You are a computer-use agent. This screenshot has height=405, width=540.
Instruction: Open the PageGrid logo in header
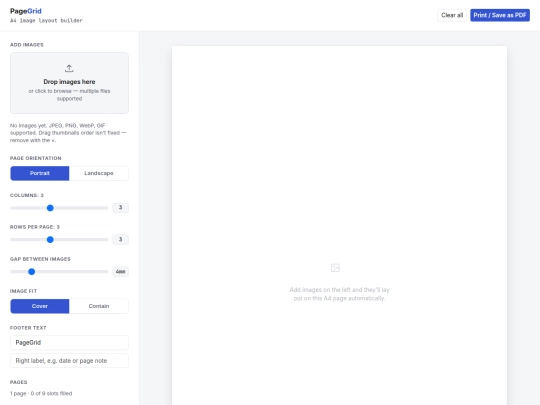tap(26, 11)
